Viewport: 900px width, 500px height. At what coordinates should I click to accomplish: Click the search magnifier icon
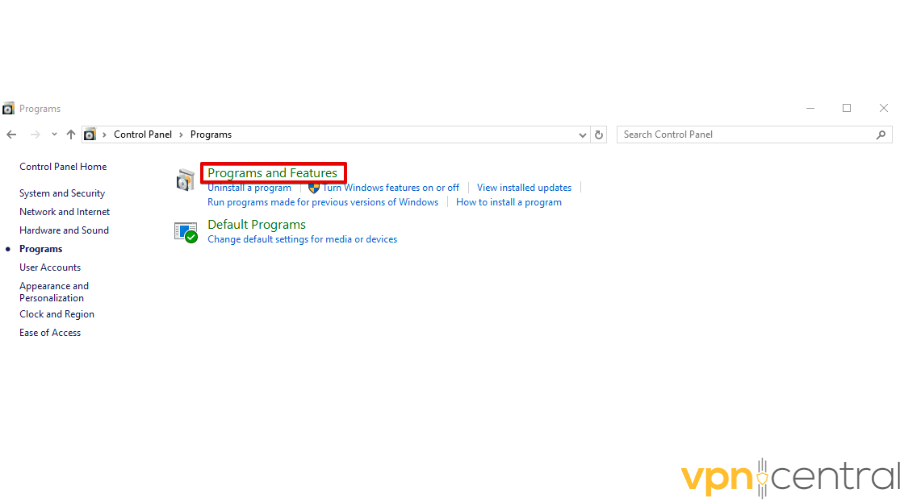tap(881, 135)
